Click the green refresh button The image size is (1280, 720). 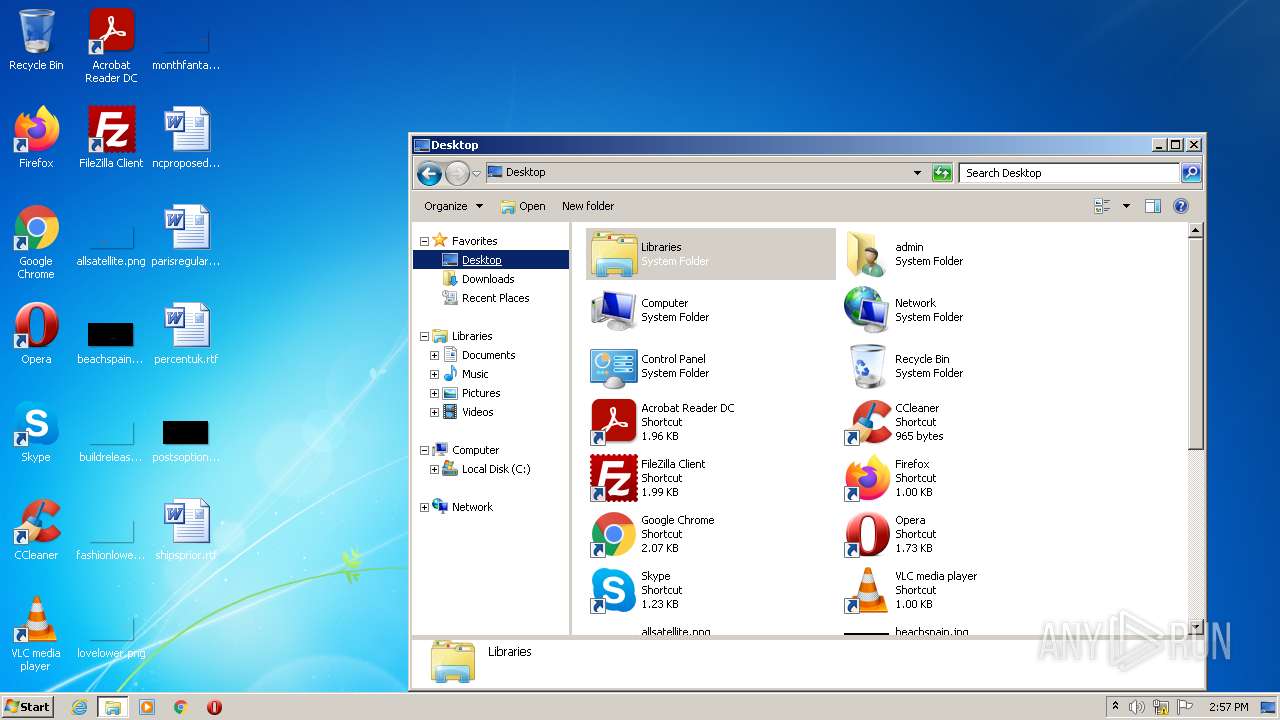click(942, 173)
